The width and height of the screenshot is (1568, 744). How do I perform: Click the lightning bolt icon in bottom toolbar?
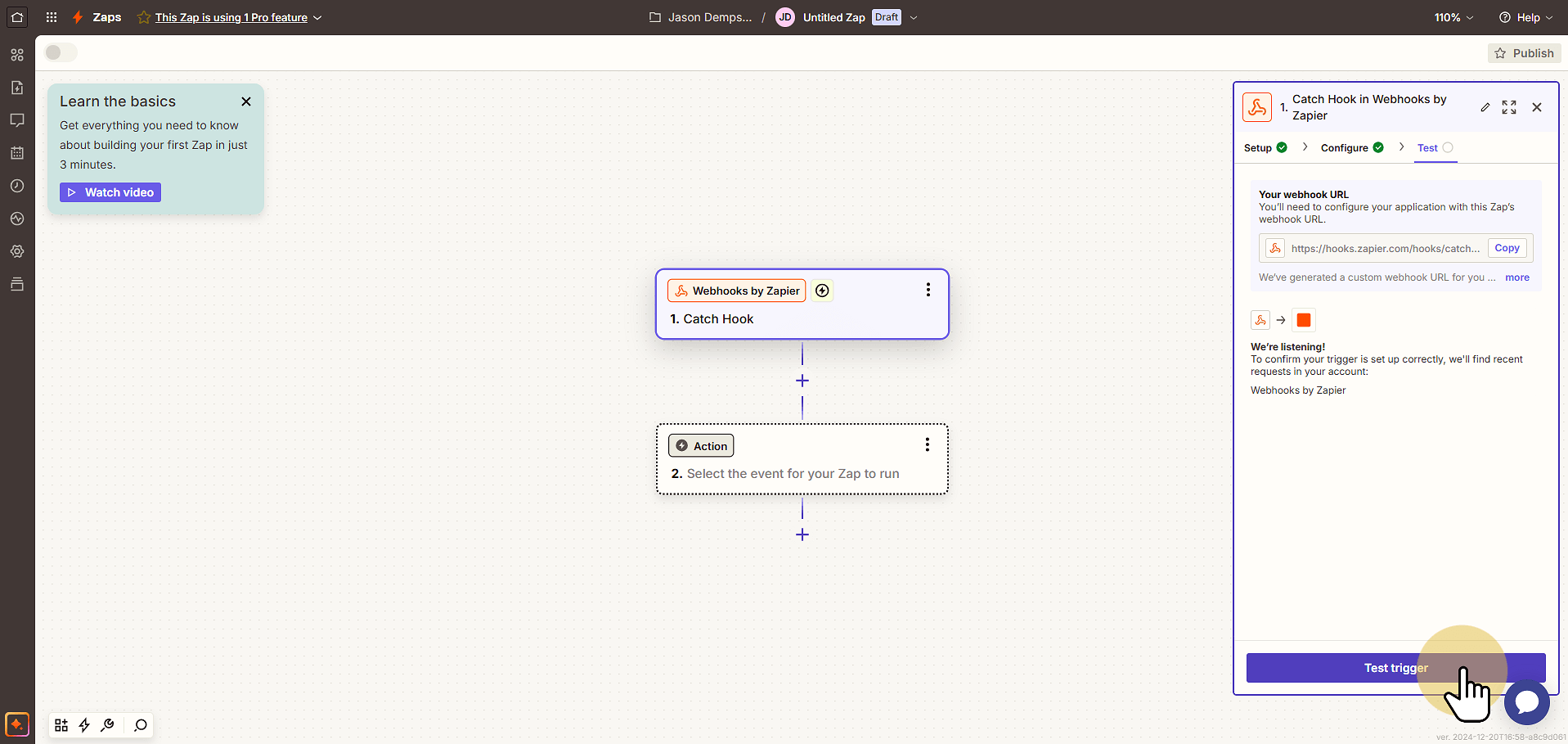tap(84, 725)
